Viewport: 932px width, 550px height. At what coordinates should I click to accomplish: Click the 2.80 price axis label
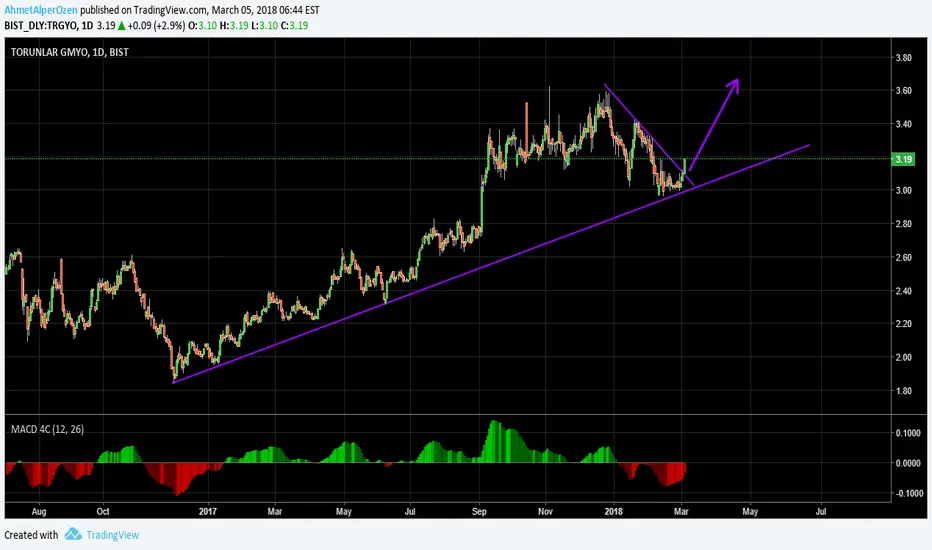(x=903, y=224)
